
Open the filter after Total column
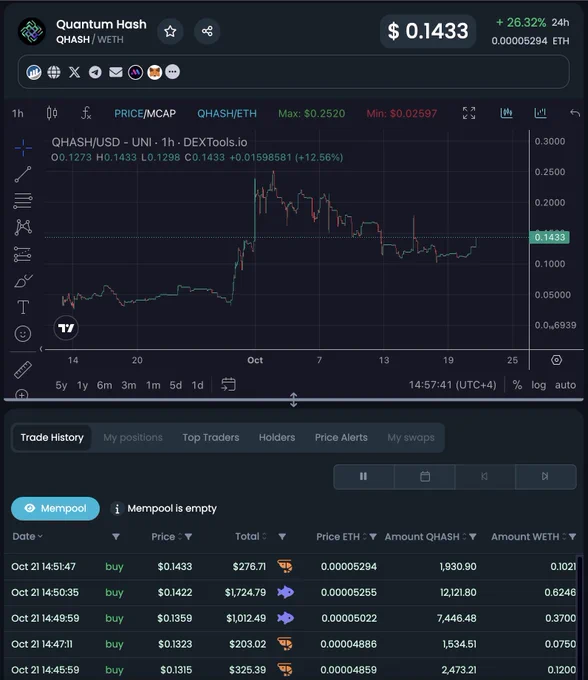tap(282, 537)
